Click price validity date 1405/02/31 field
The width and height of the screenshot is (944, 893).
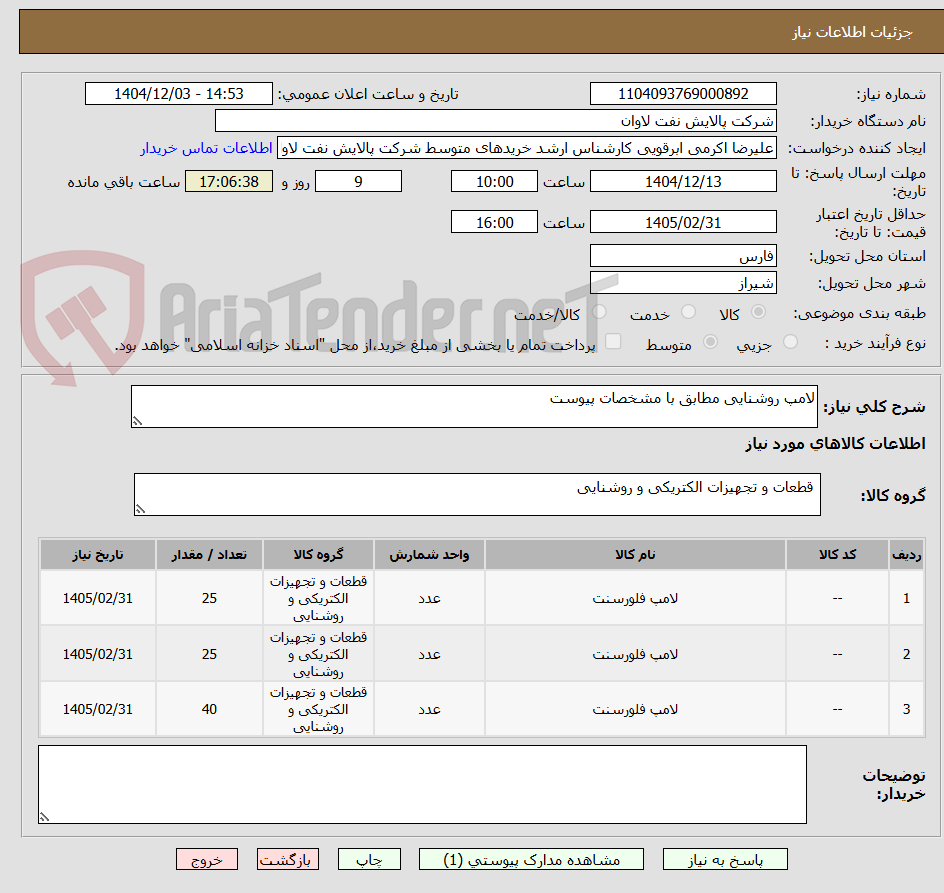[683, 222]
